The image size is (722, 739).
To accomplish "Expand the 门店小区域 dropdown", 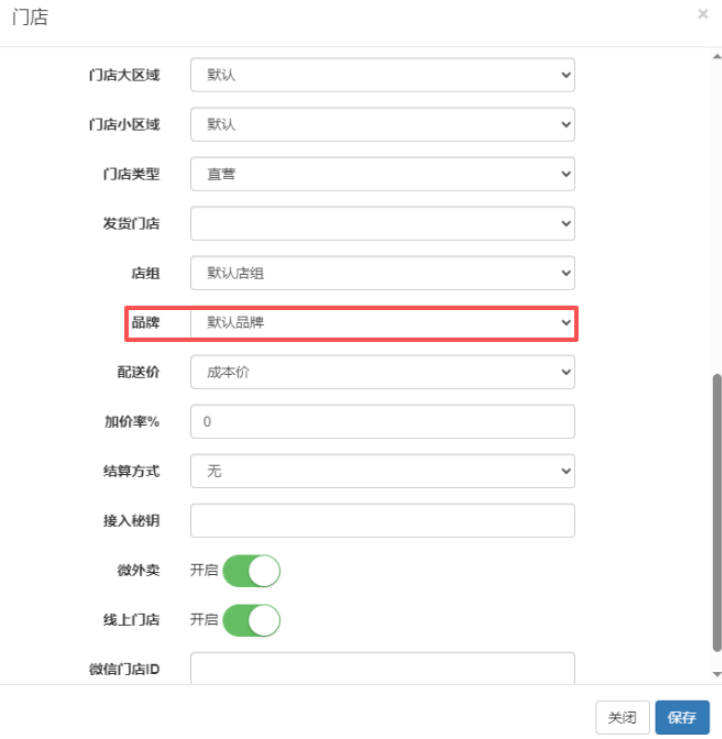I will (x=382, y=124).
